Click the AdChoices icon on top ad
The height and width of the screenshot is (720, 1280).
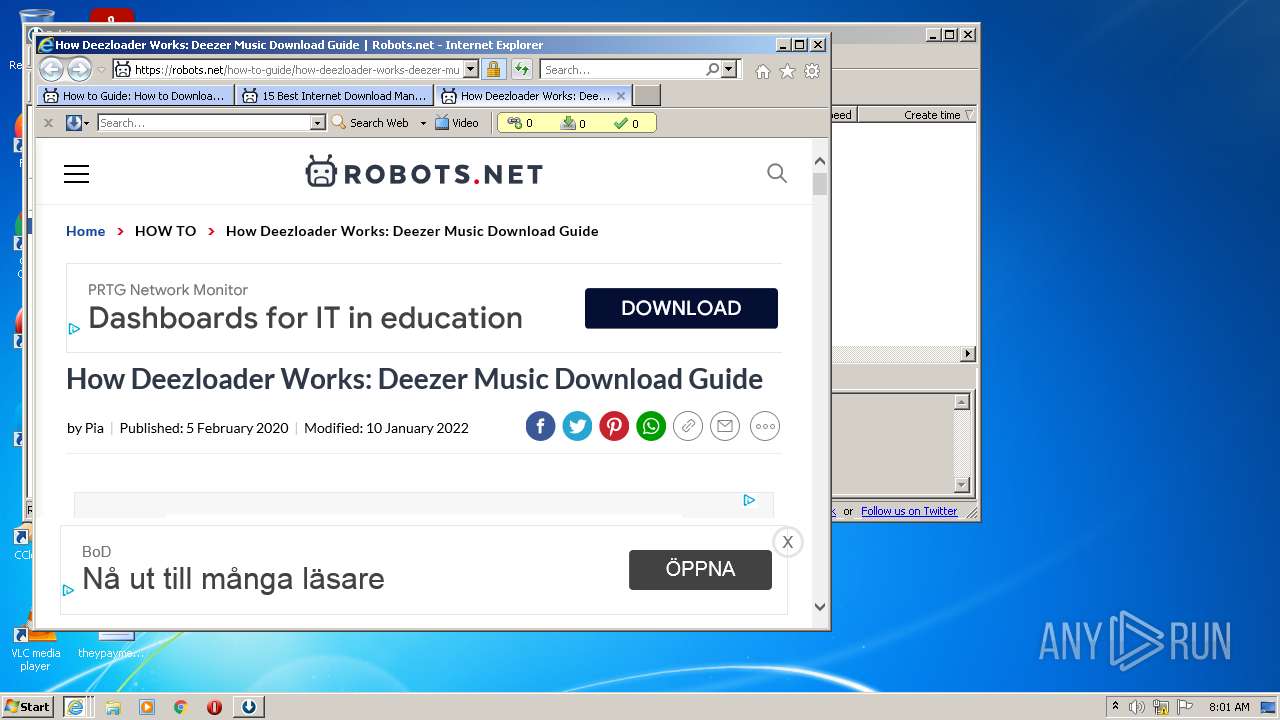[x=74, y=328]
